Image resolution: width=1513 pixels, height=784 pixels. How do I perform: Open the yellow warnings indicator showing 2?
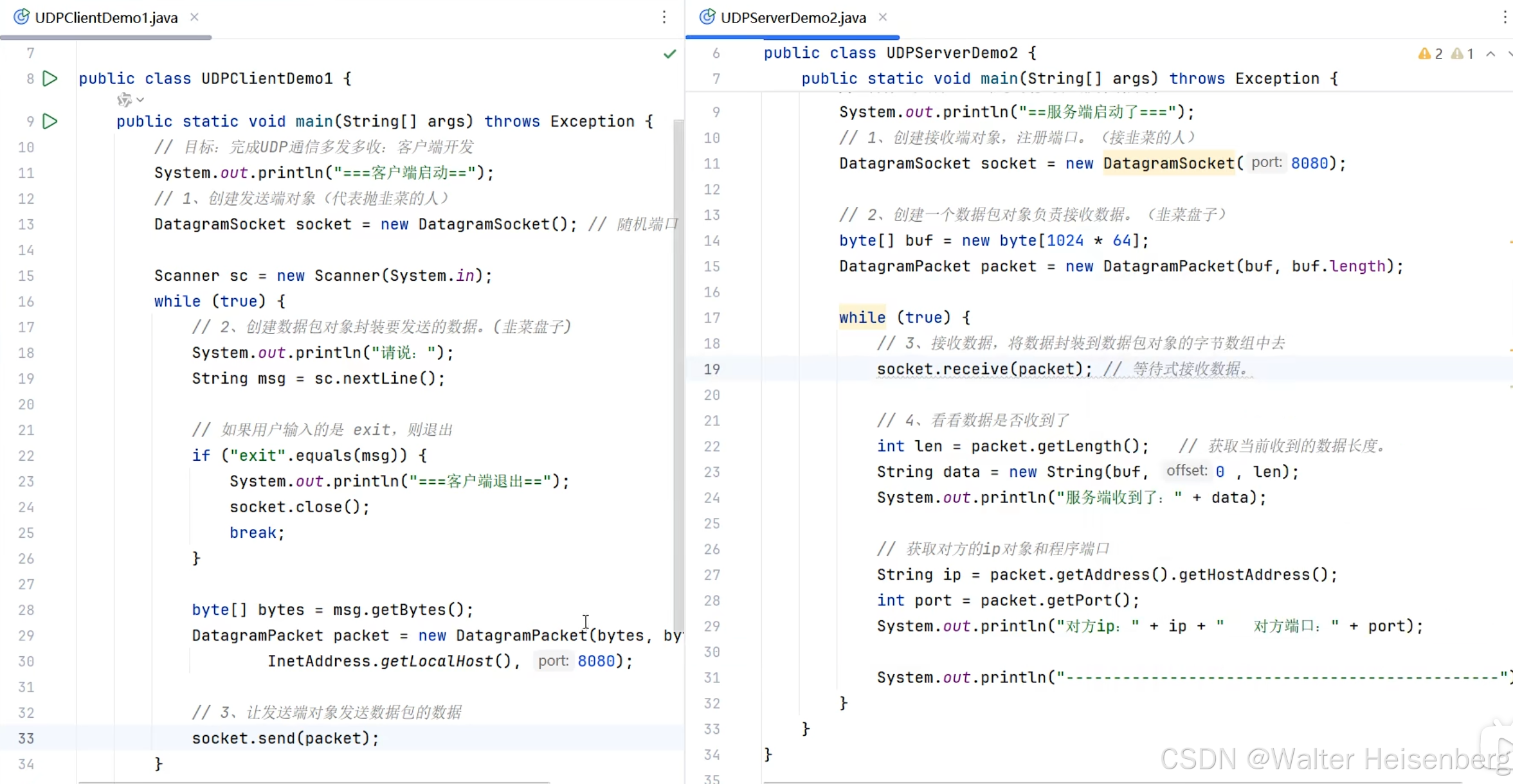click(x=1430, y=54)
